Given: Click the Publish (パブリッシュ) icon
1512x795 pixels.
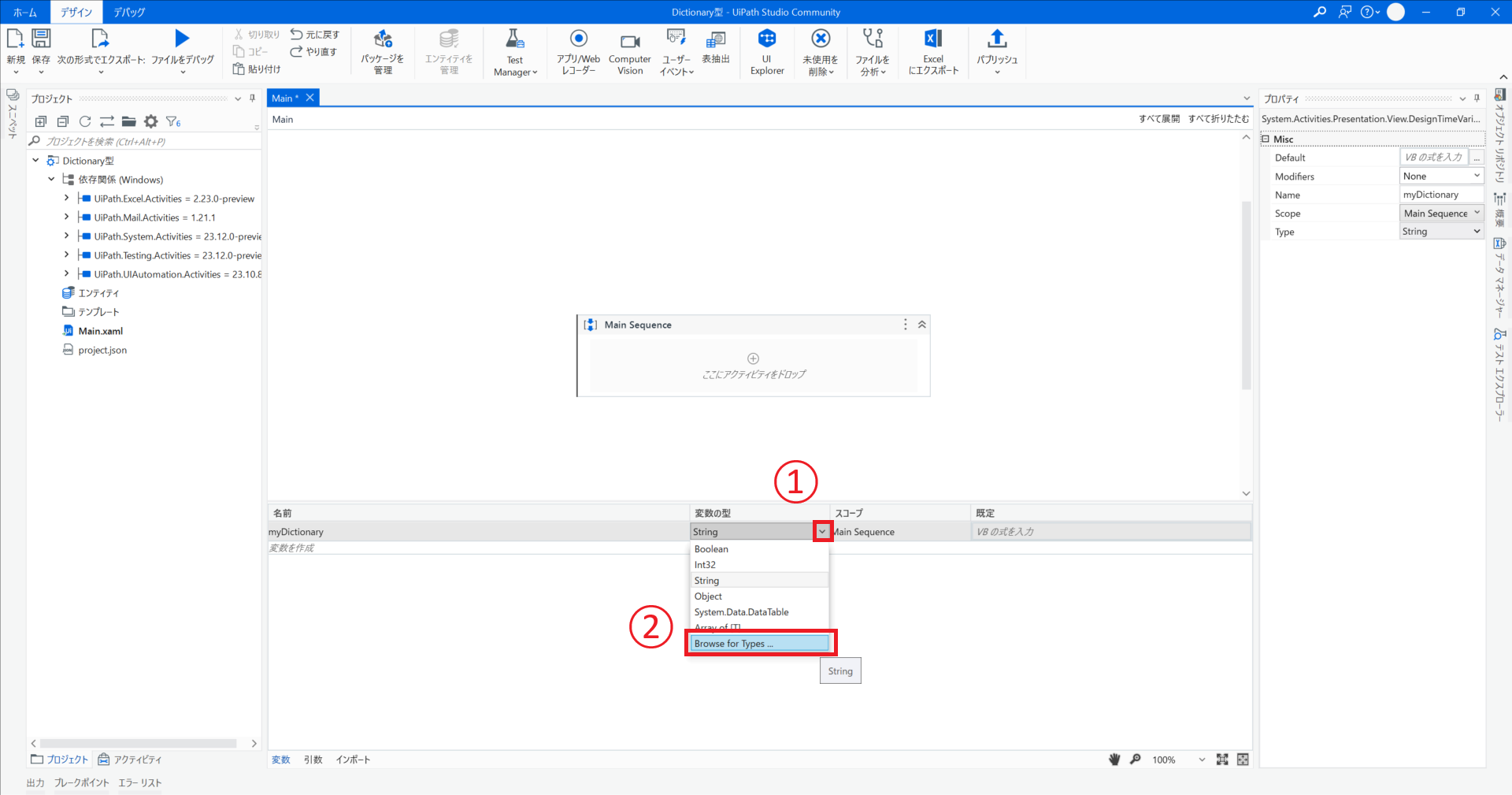Looking at the screenshot, I should tap(997, 39).
